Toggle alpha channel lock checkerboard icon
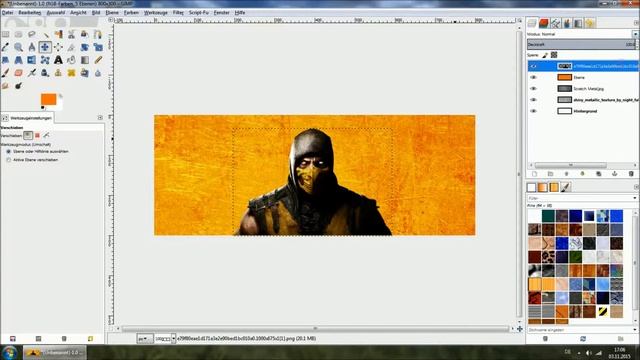640x360 pixels. [554, 55]
